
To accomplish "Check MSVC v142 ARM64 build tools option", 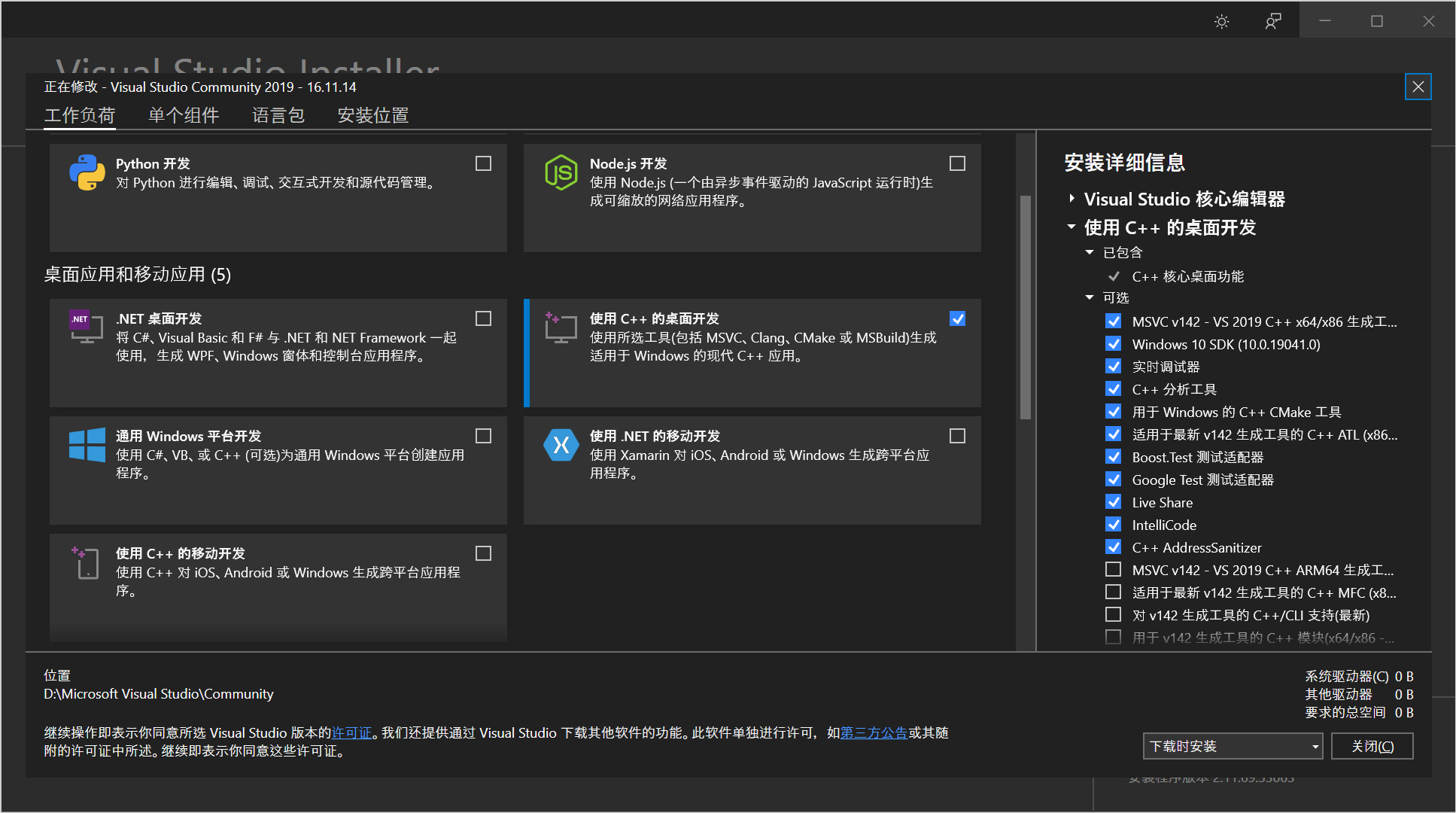I will pyautogui.click(x=1113, y=570).
